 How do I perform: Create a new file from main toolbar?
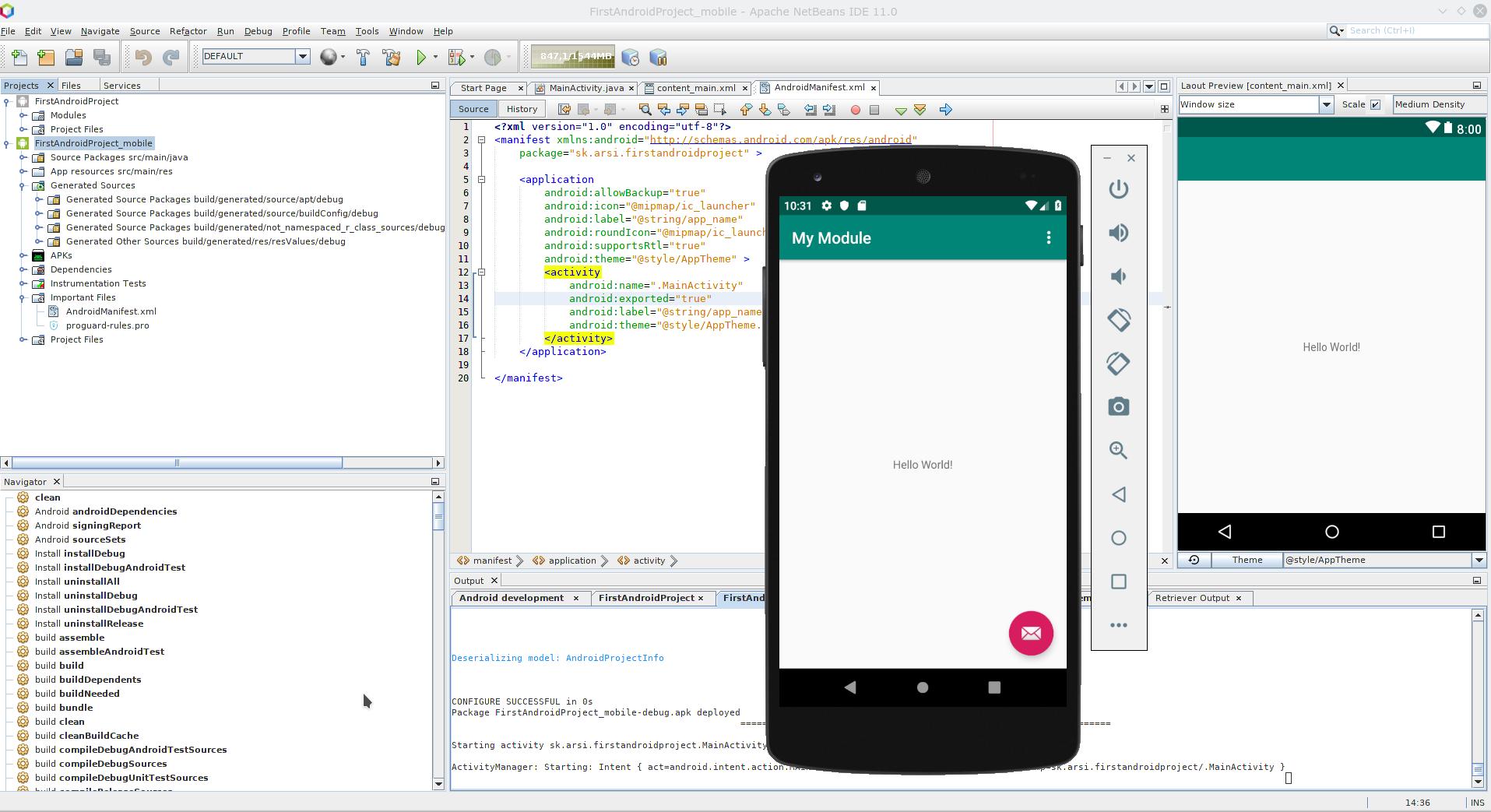(19, 57)
